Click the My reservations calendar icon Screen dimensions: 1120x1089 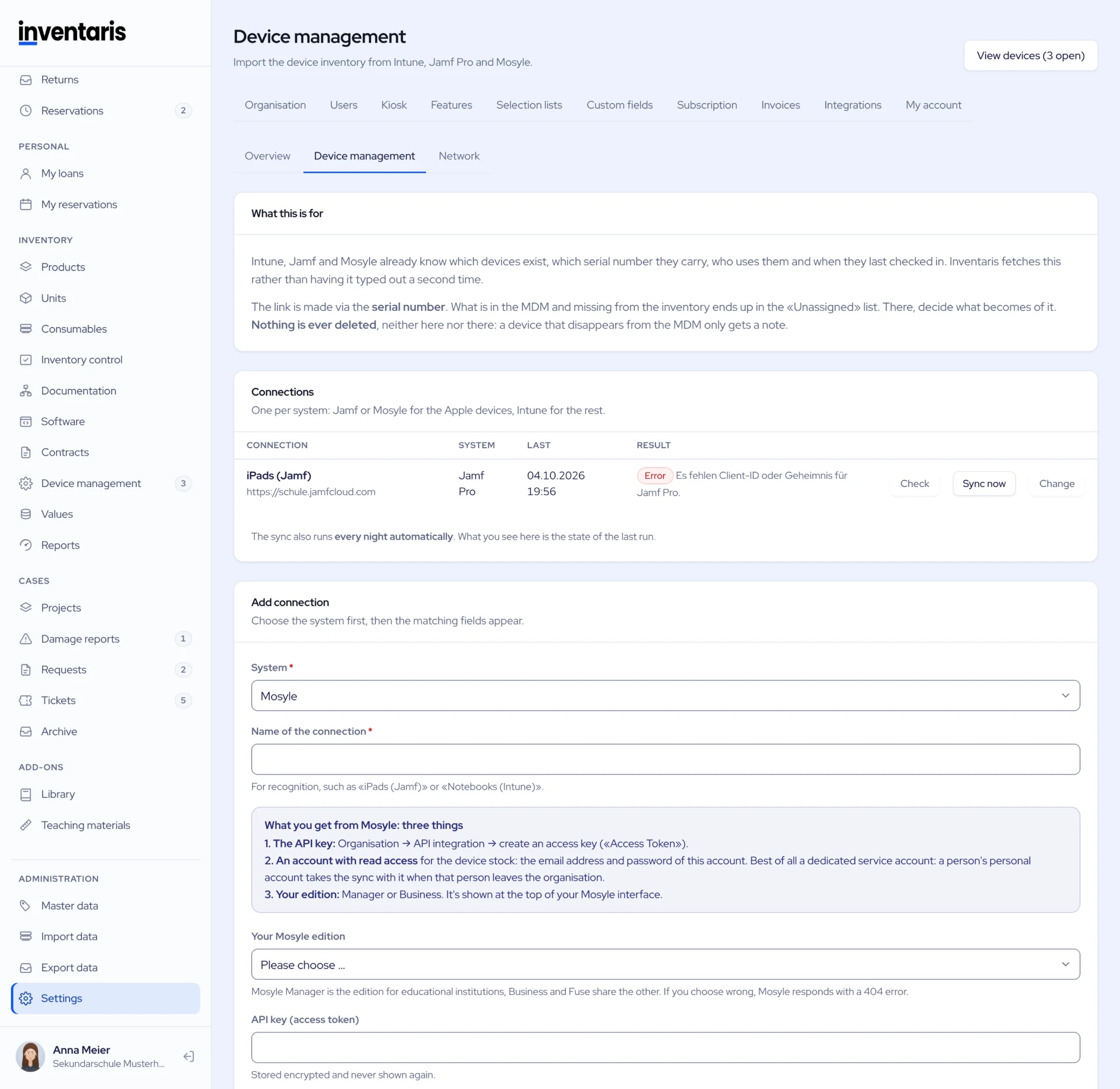point(26,204)
